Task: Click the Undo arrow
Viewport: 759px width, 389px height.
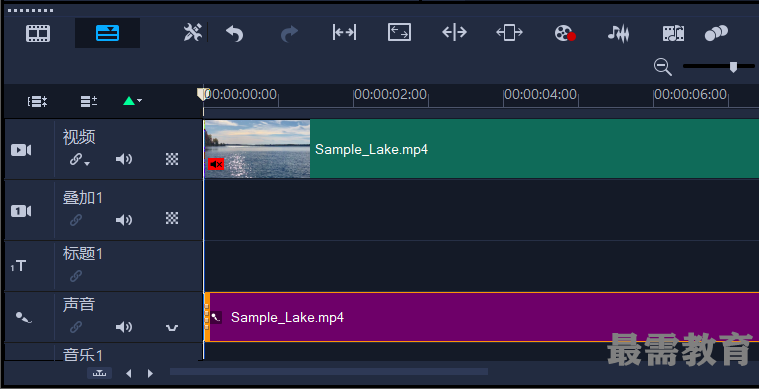Action: pos(235,33)
